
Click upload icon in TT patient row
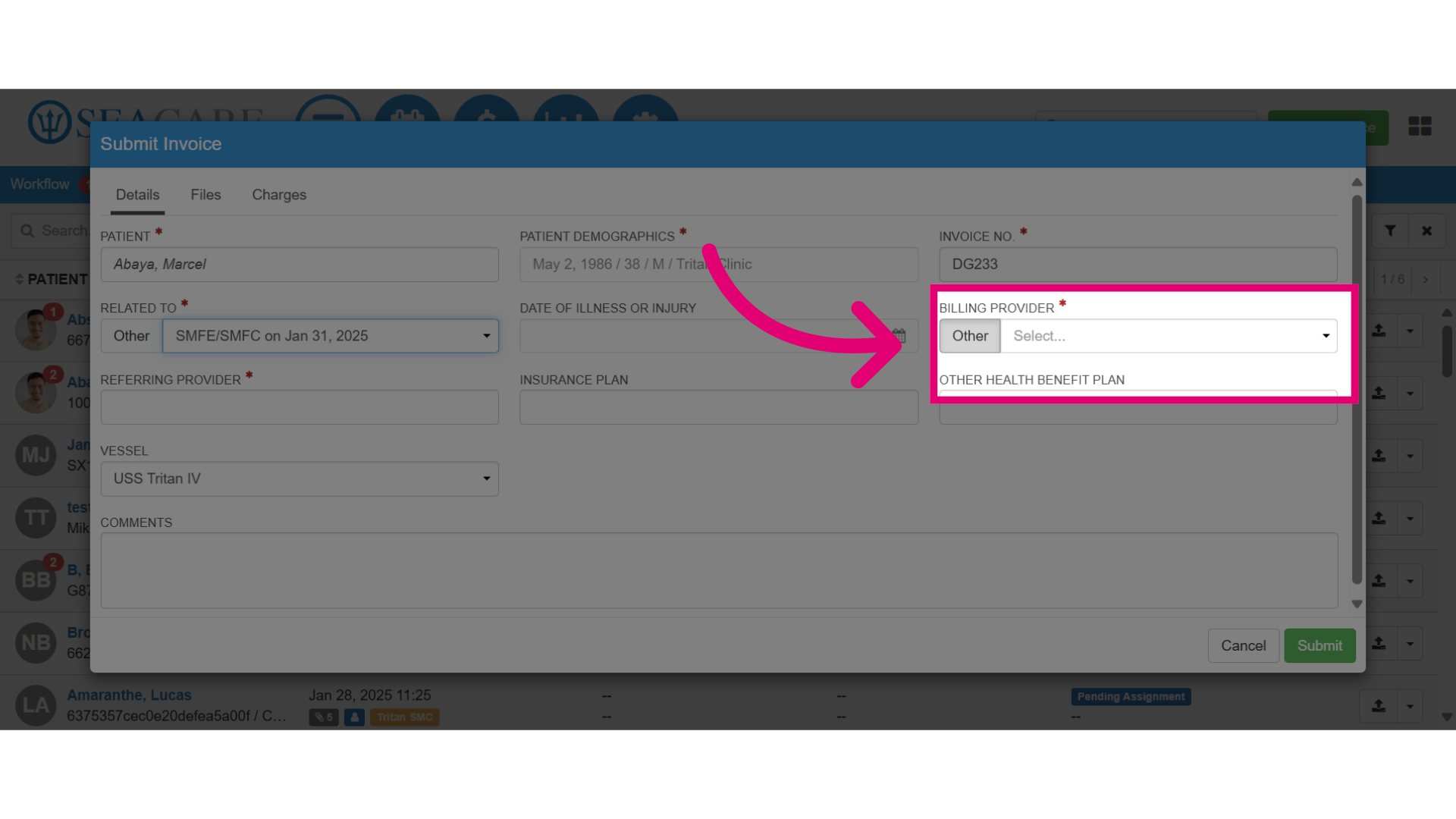click(x=1379, y=518)
